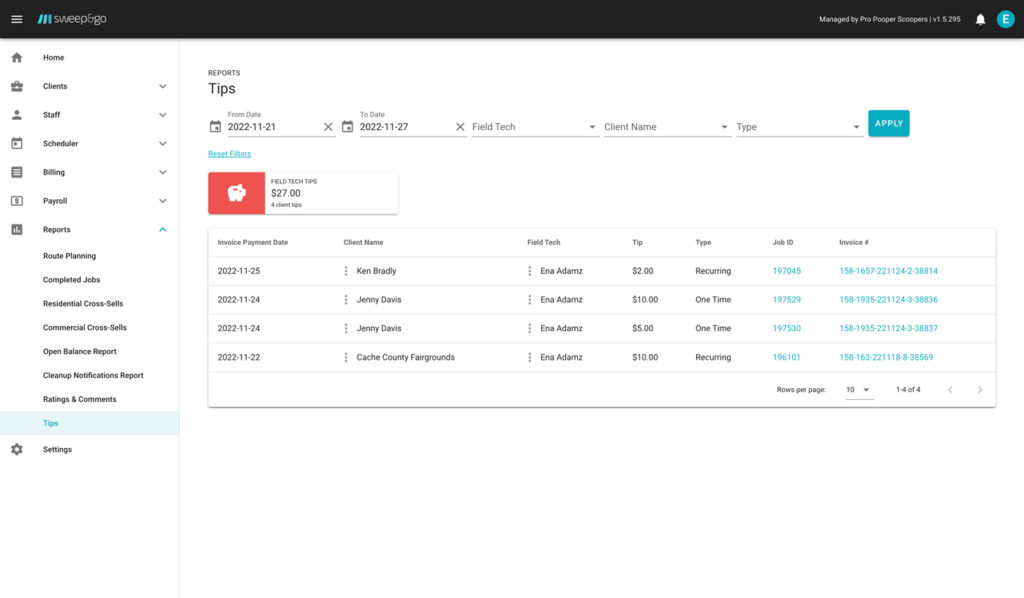
Task: Open the Field Tech filter dropdown
Action: pyautogui.click(x=534, y=127)
